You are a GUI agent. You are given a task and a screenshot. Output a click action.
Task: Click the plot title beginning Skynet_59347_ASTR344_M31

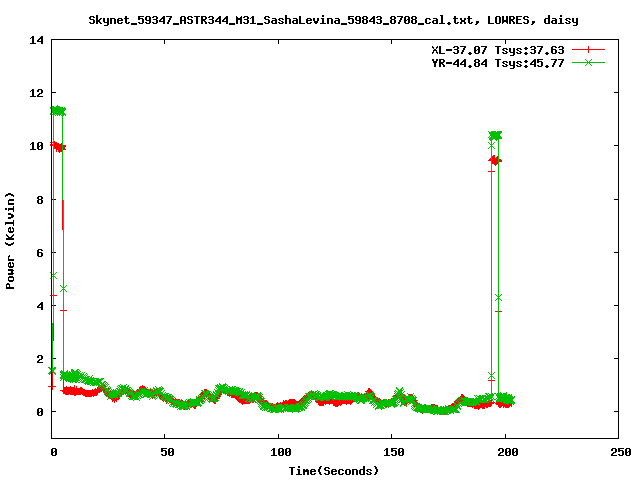[333, 20]
